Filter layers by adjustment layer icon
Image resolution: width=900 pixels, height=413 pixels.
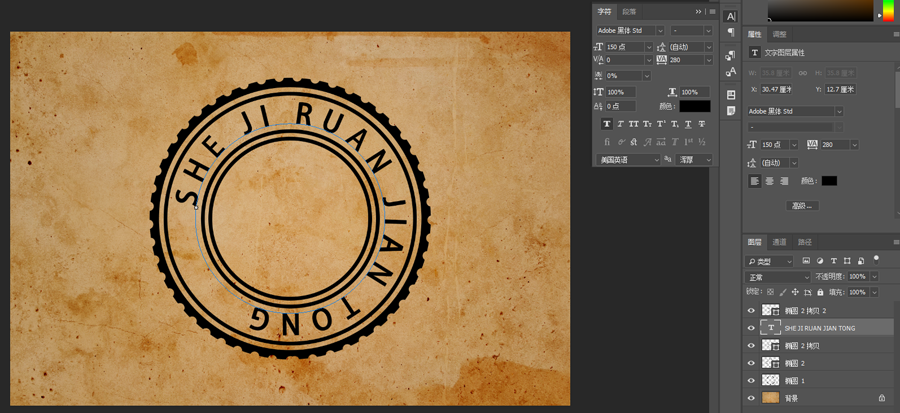[x=820, y=260]
